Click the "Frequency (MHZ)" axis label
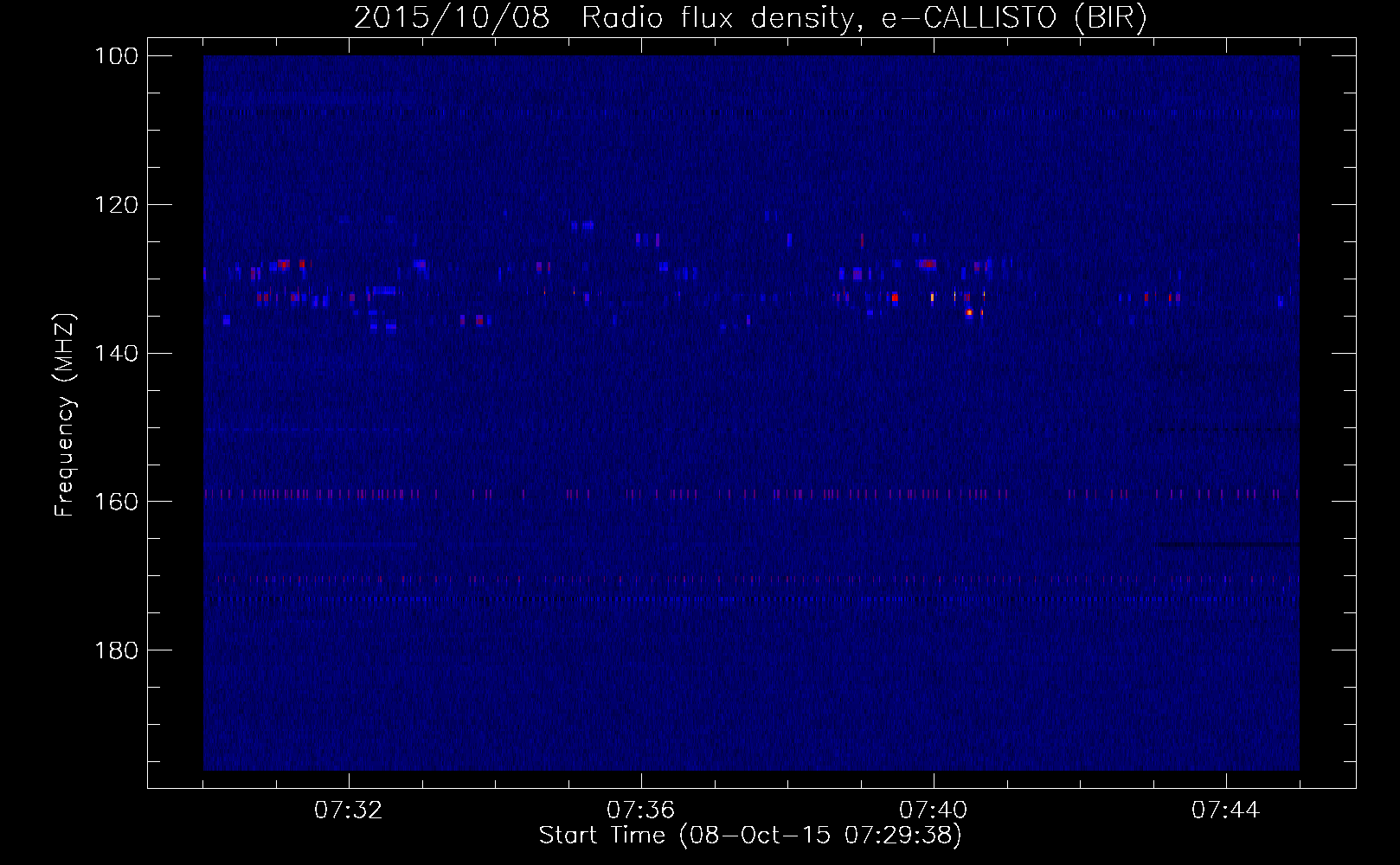The height and width of the screenshot is (865, 1400). pyautogui.click(x=64, y=414)
